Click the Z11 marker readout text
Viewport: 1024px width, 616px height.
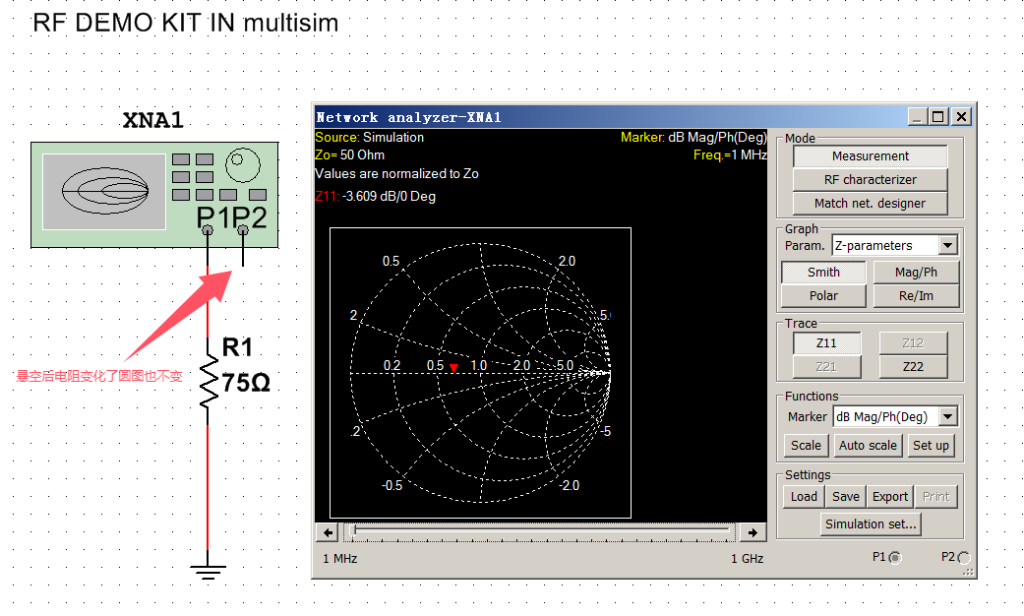(x=376, y=196)
